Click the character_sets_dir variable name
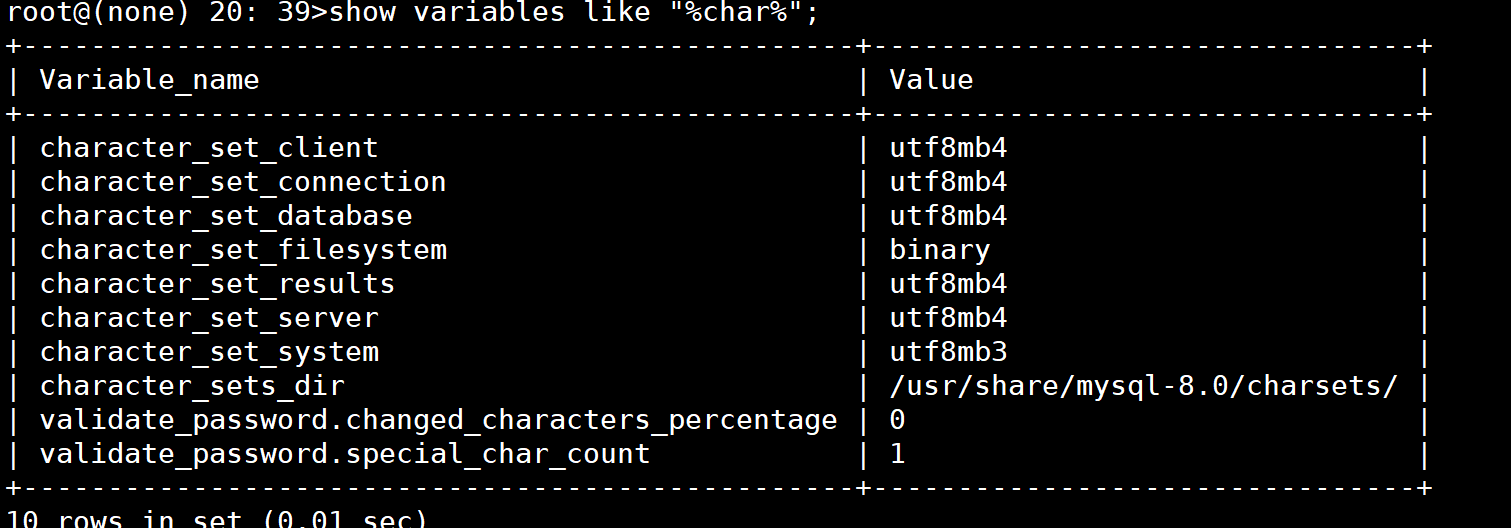Viewport: 1511px width, 528px height. click(192, 386)
